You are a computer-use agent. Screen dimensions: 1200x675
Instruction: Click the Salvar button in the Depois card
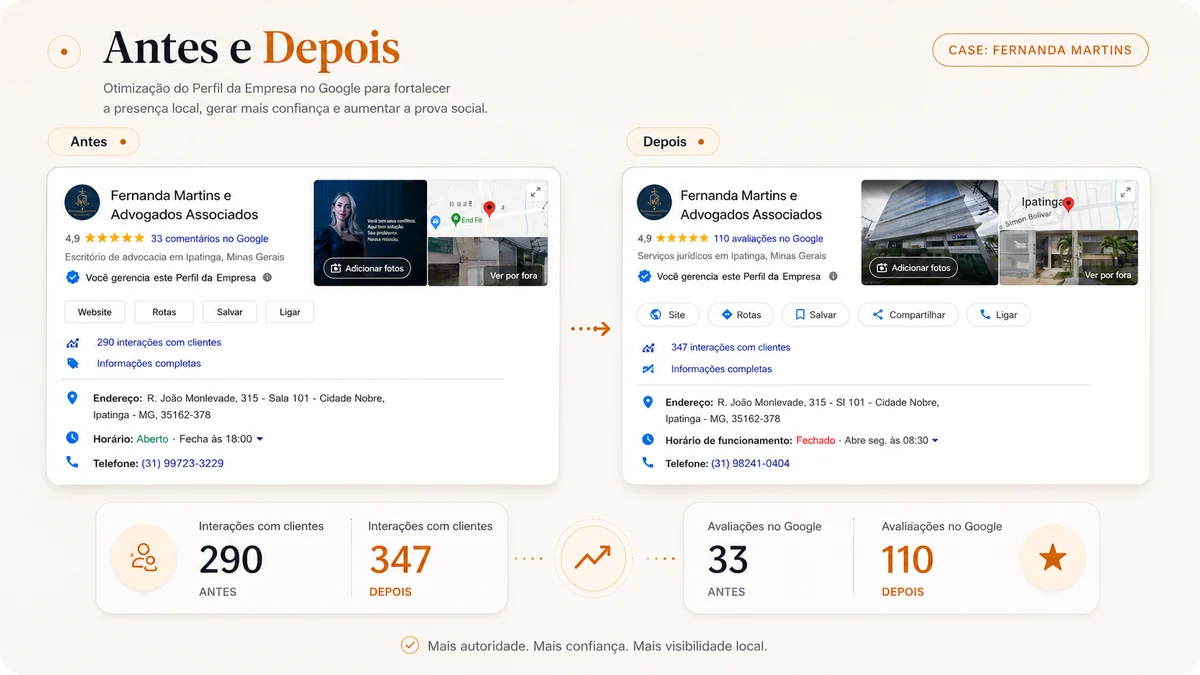pos(815,315)
